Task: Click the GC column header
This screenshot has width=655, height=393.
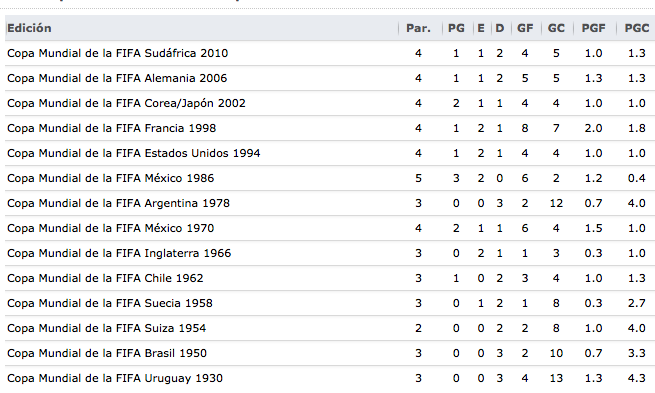Action: point(556,28)
